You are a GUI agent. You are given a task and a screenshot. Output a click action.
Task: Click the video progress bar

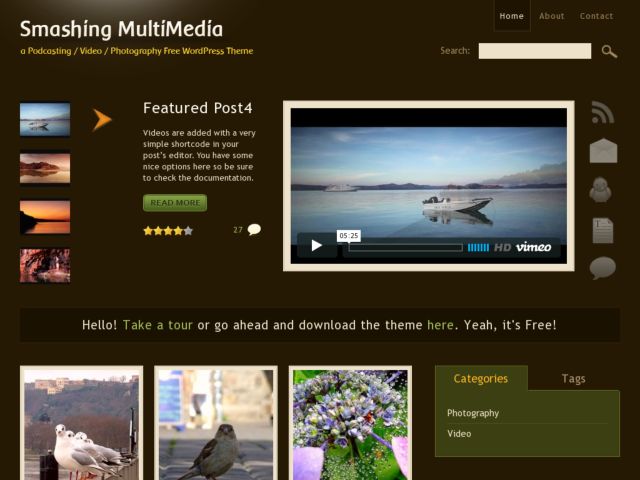[406, 247]
